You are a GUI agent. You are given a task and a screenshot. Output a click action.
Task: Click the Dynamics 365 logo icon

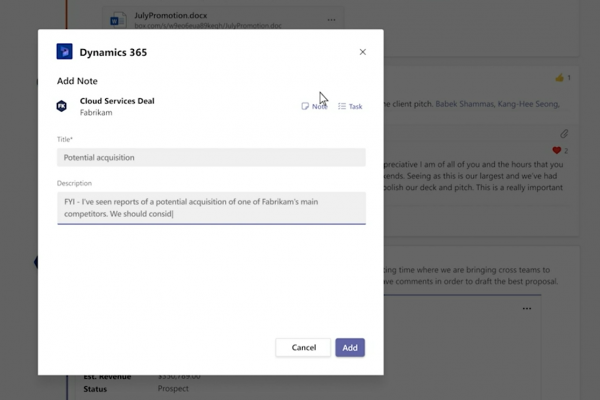(64, 52)
